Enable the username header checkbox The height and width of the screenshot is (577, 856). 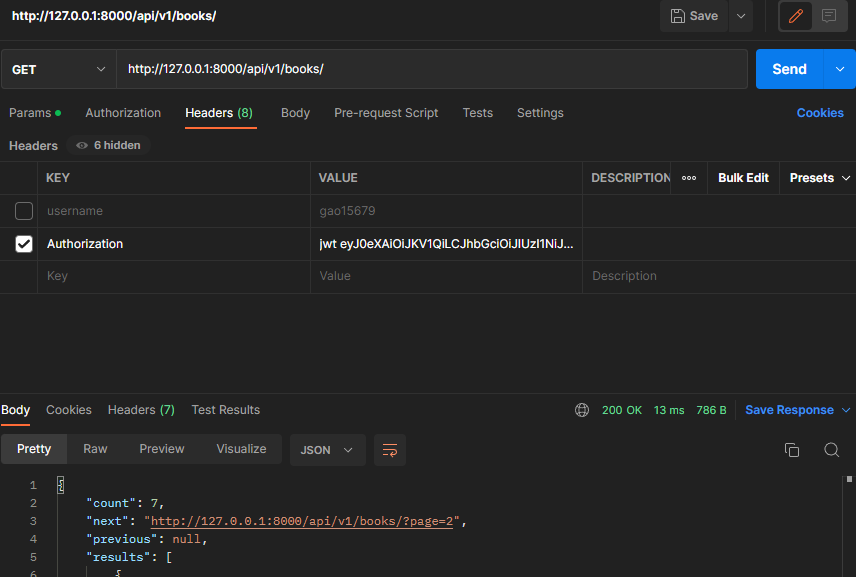(24, 211)
